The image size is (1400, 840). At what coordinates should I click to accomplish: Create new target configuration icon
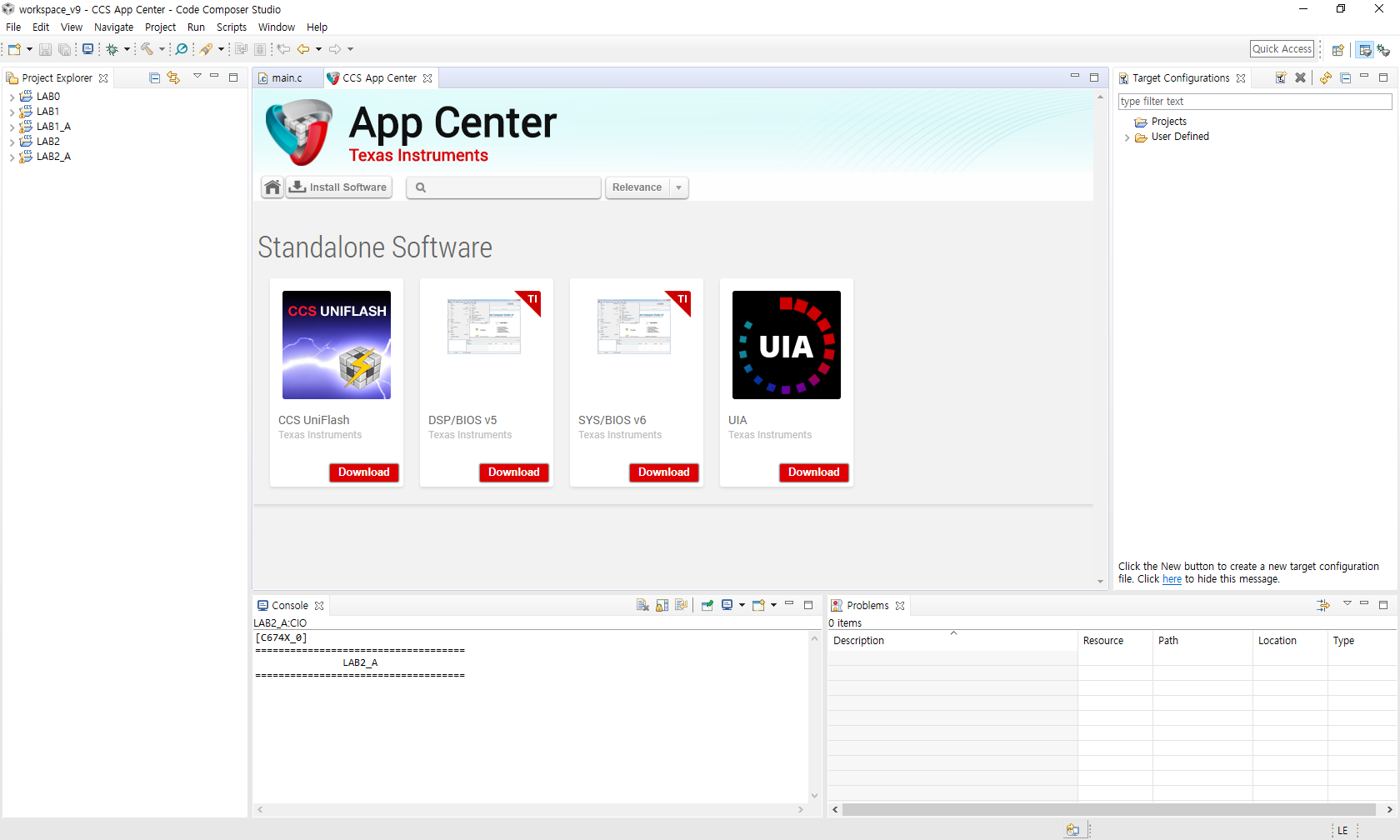pyautogui.click(x=1281, y=77)
